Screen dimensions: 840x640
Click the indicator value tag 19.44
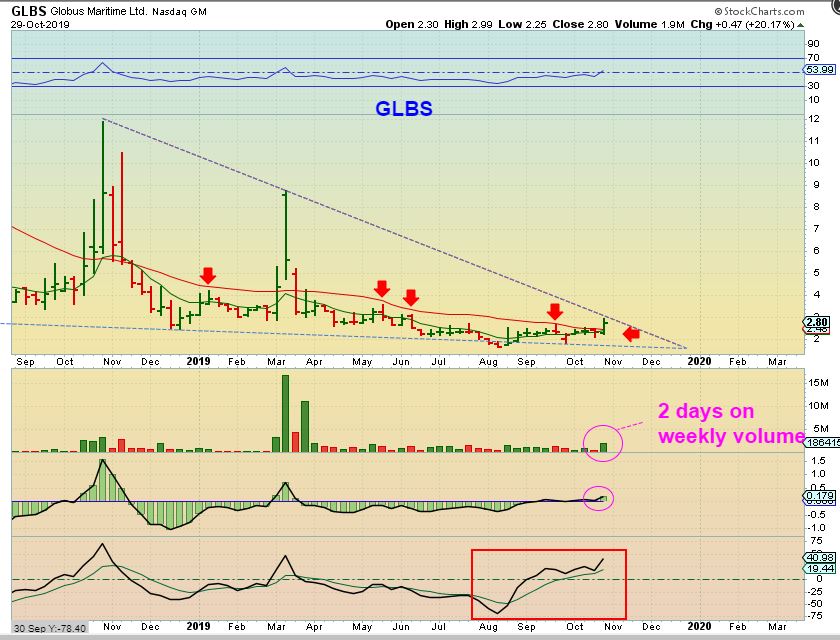tap(820, 568)
